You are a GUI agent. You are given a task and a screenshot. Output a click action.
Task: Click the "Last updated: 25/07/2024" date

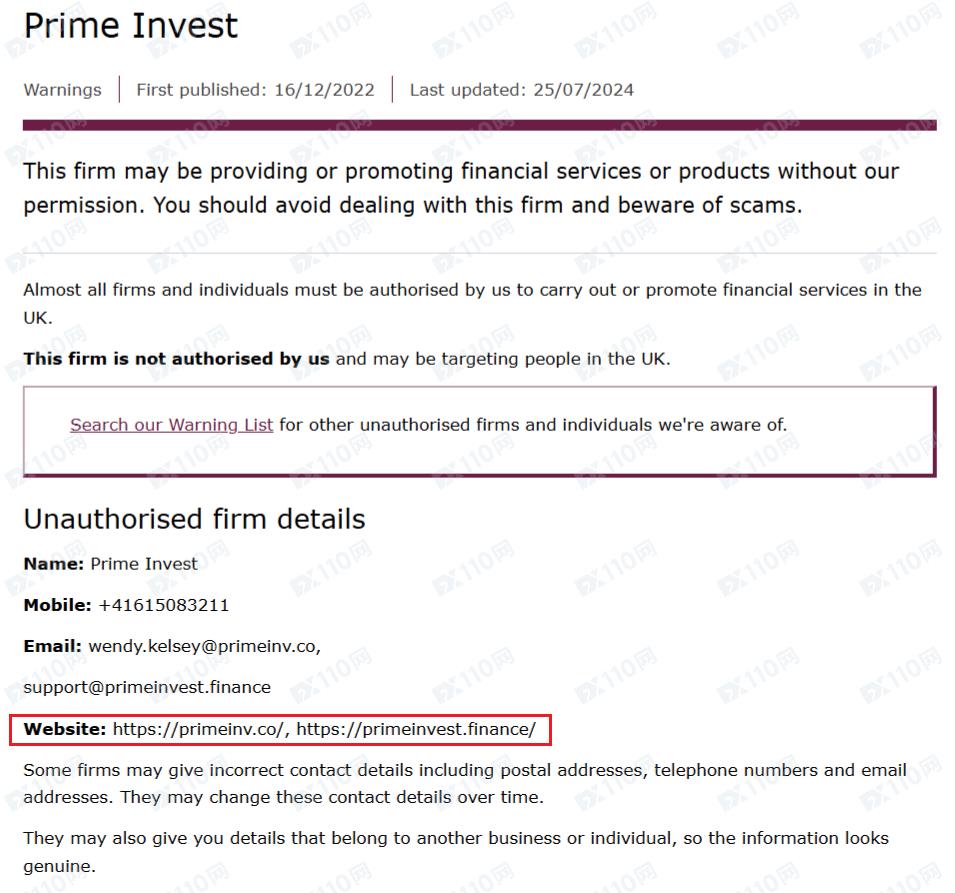[x=521, y=90]
